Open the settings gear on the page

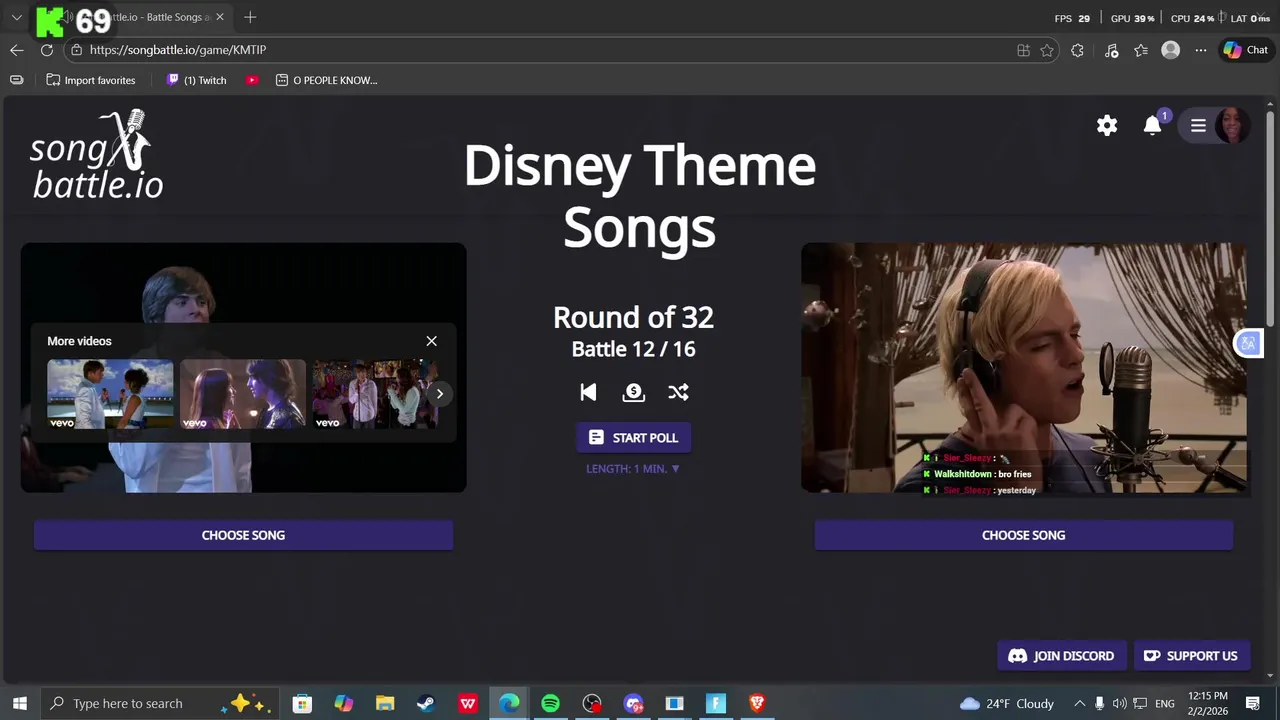click(1107, 125)
